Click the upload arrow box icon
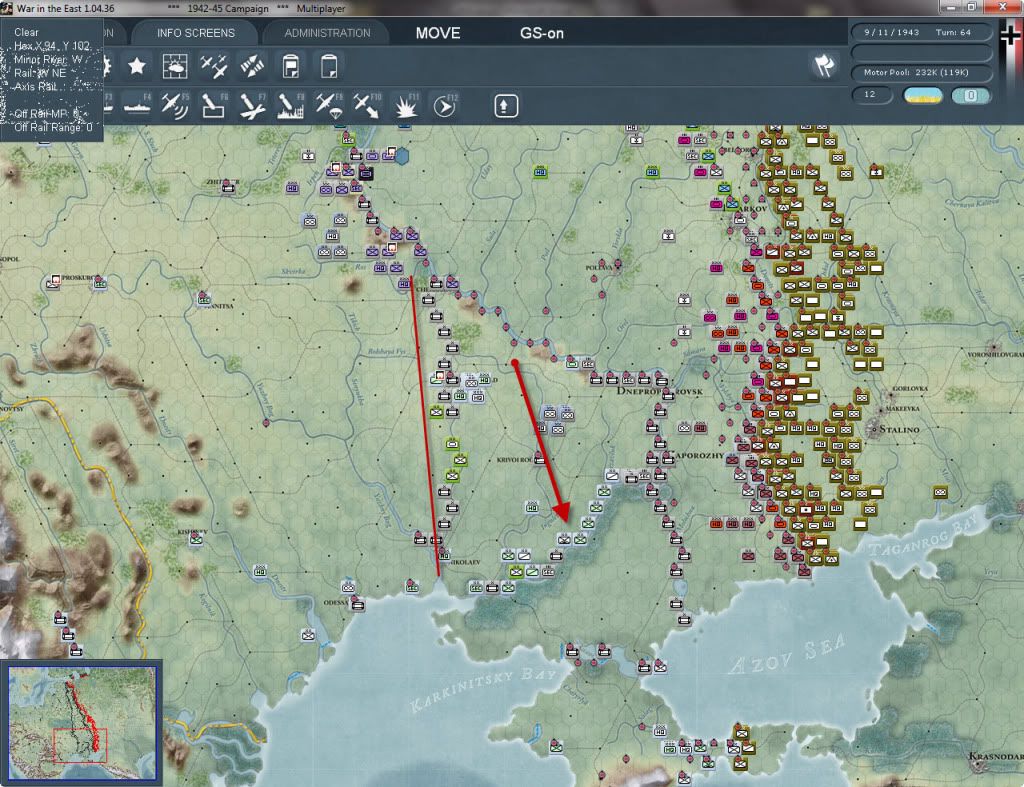Screen dimensions: 1024x787 click(505, 106)
